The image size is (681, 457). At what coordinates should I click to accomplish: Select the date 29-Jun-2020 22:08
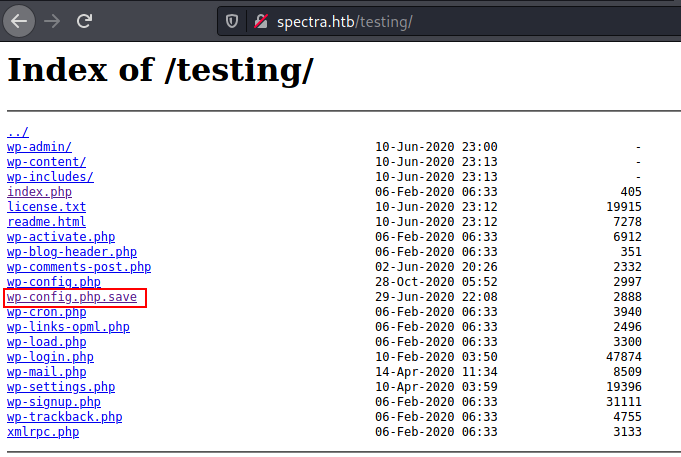tap(436, 297)
